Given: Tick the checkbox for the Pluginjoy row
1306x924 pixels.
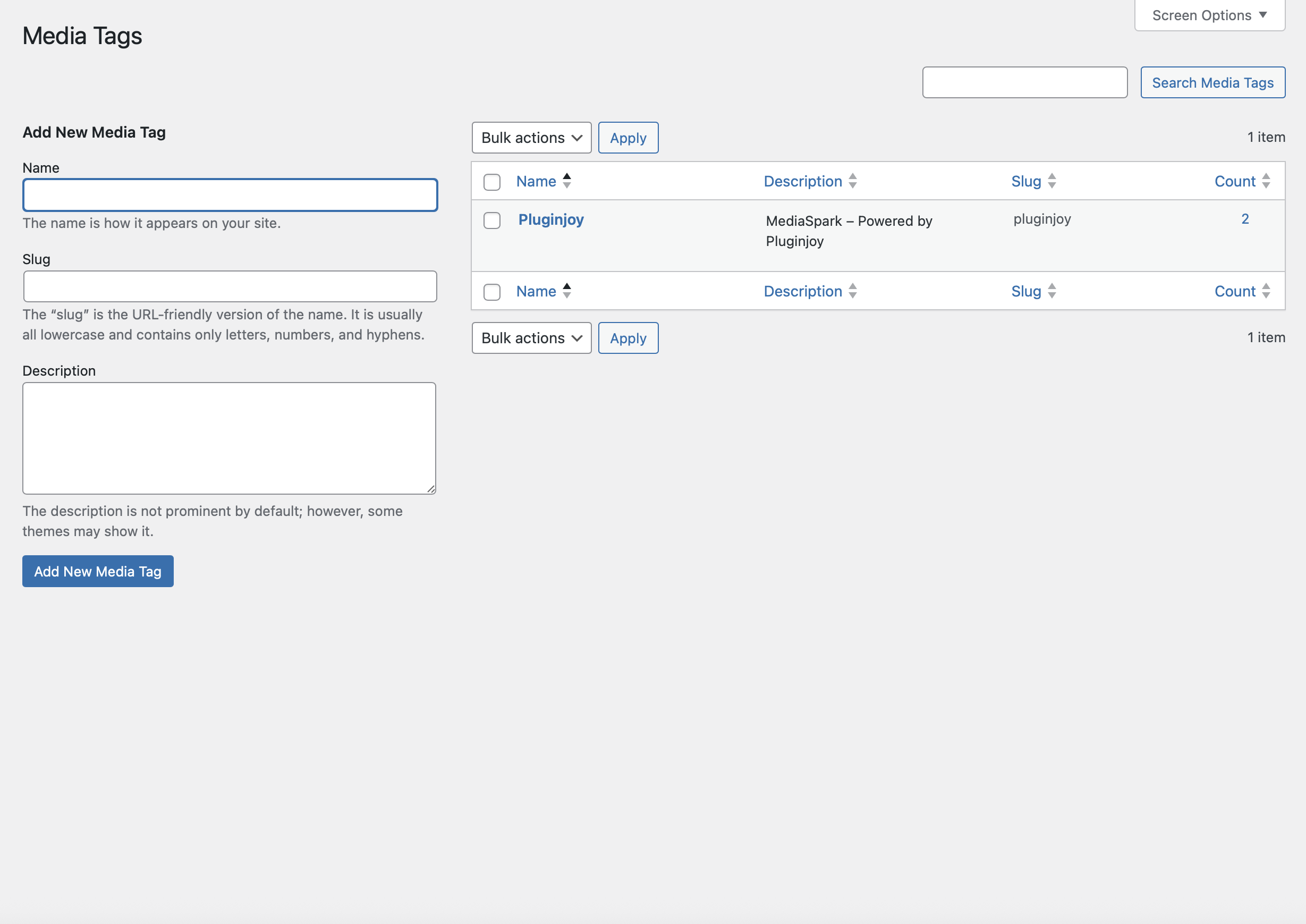Looking at the screenshot, I should (x=491, y=220).
